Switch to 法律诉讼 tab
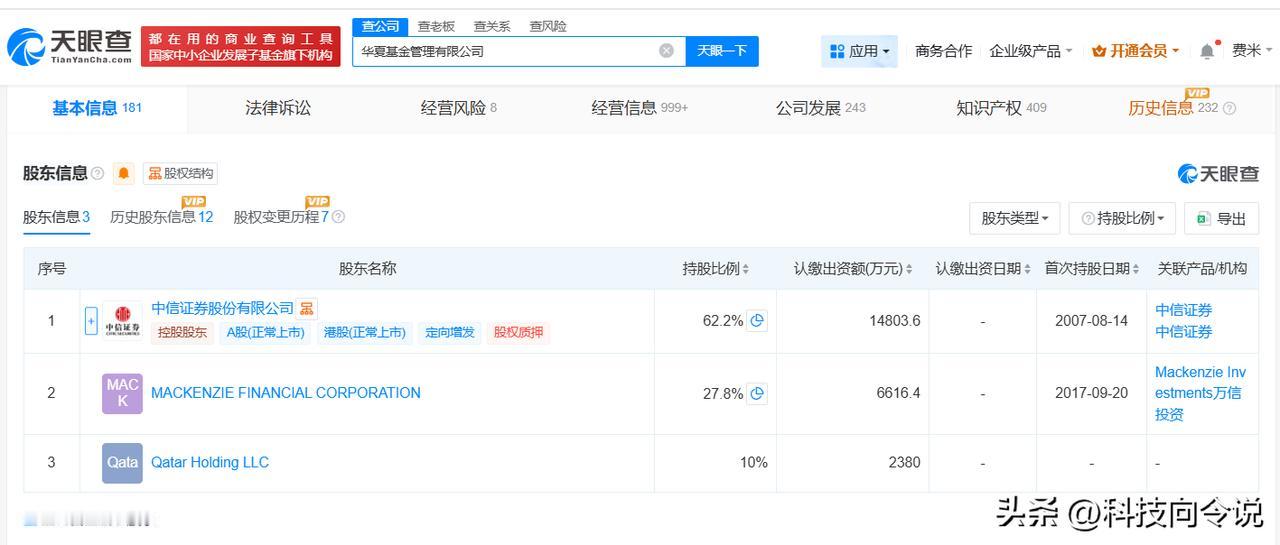The height and width of the screenshot is (545, 1280). pos(278,108)
